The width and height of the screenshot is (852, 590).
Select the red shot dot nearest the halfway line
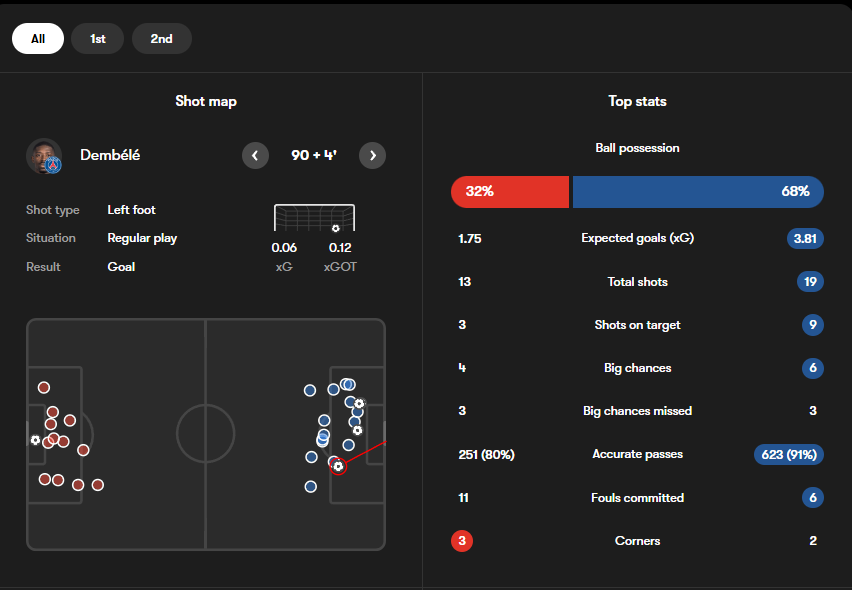tap(98, 485)
